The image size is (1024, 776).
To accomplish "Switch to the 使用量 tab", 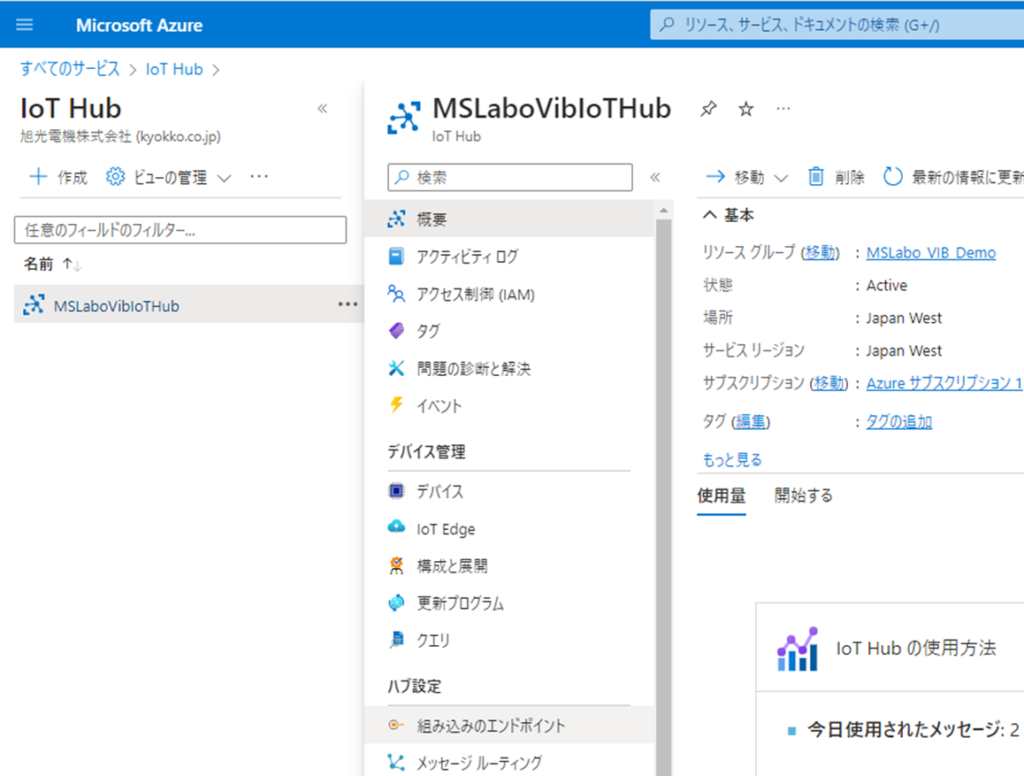I will pyautogui.click(x=722, y=496).
